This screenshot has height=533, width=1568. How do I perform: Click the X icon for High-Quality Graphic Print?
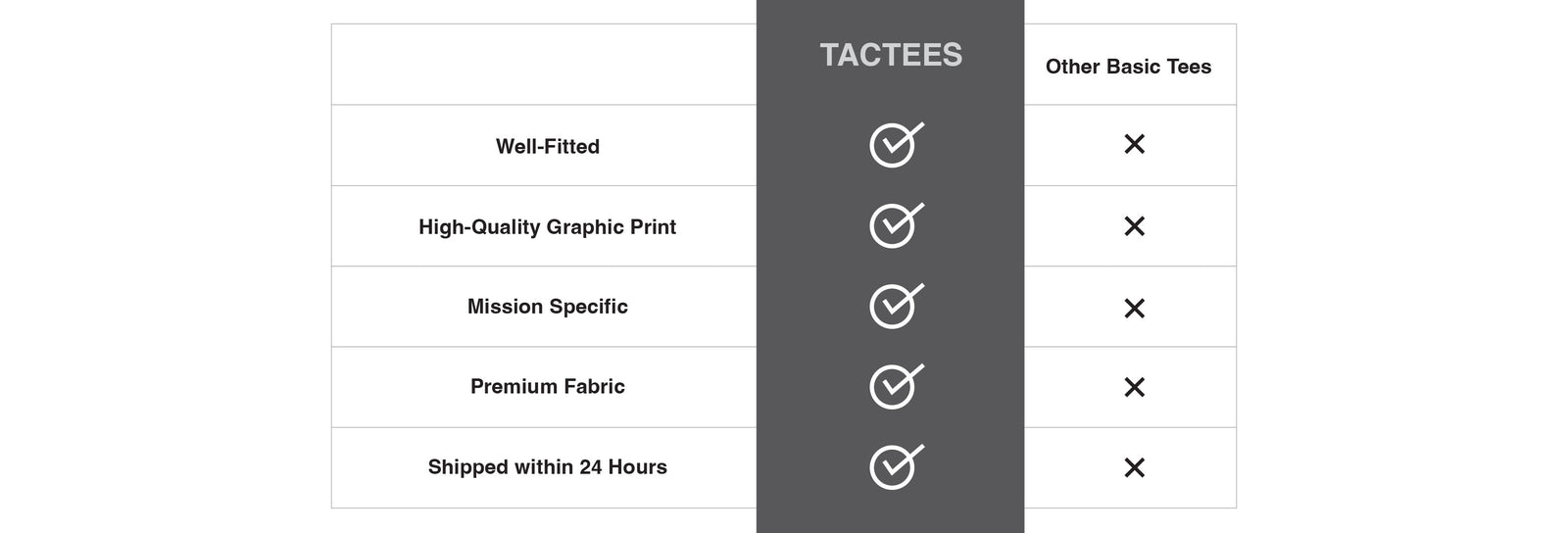[1134, 226]
